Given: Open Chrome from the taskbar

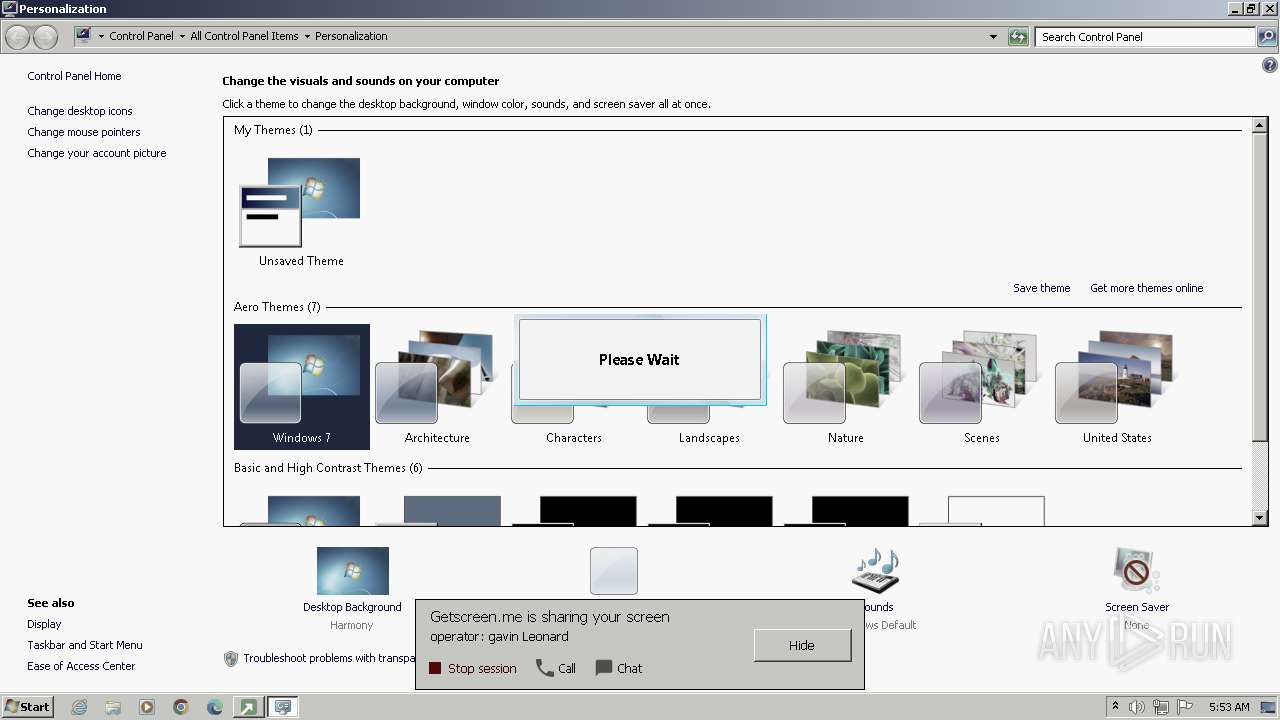Looking at the screenshot, I should (x=181, y=707).
